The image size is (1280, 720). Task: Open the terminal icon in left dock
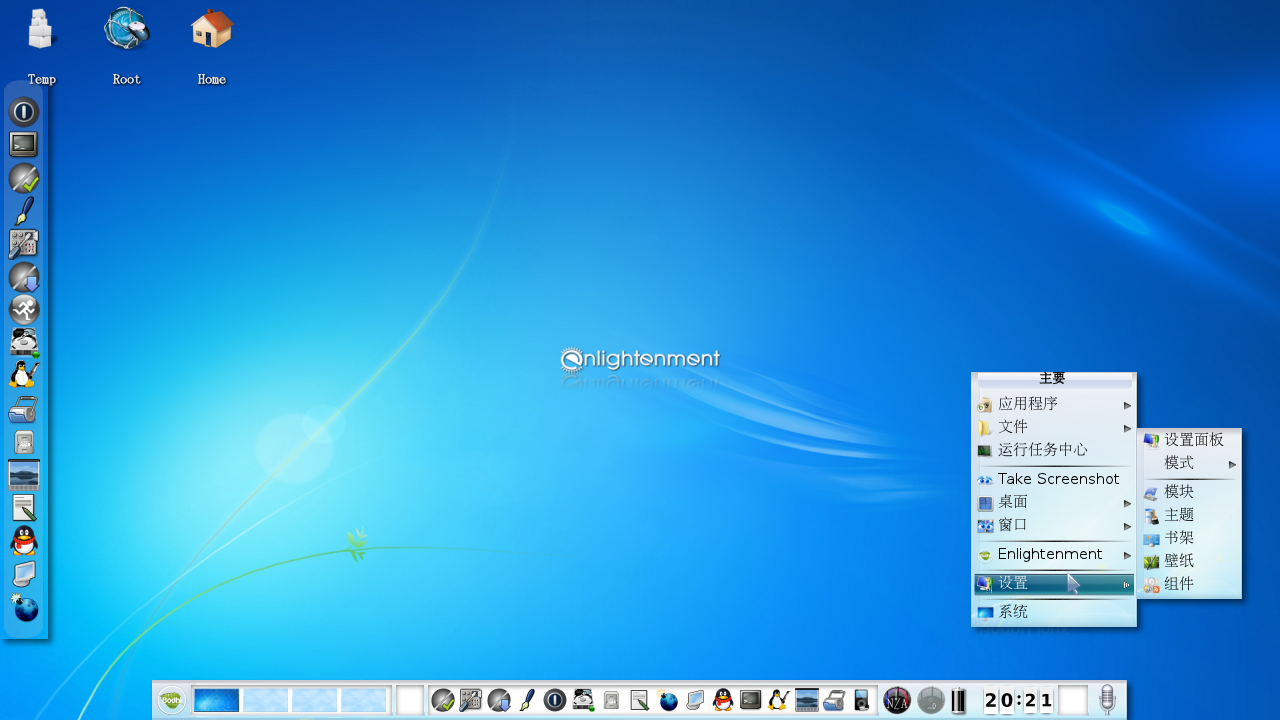tap(24, 145)
